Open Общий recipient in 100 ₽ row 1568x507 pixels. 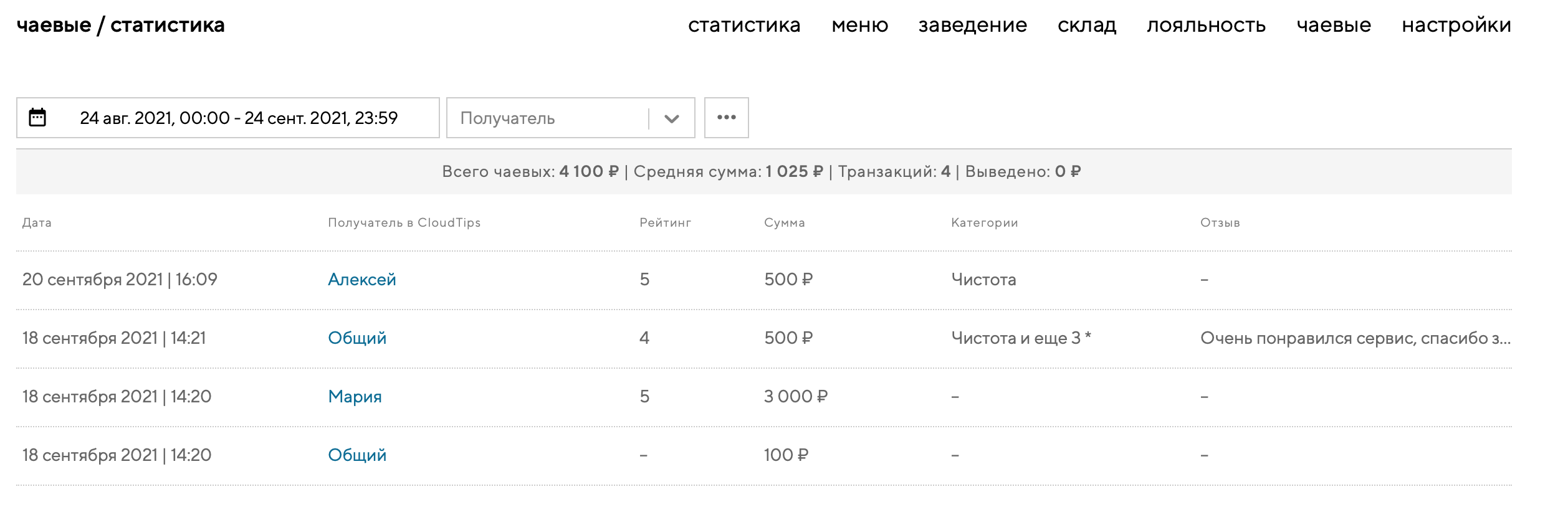(357, 455)
